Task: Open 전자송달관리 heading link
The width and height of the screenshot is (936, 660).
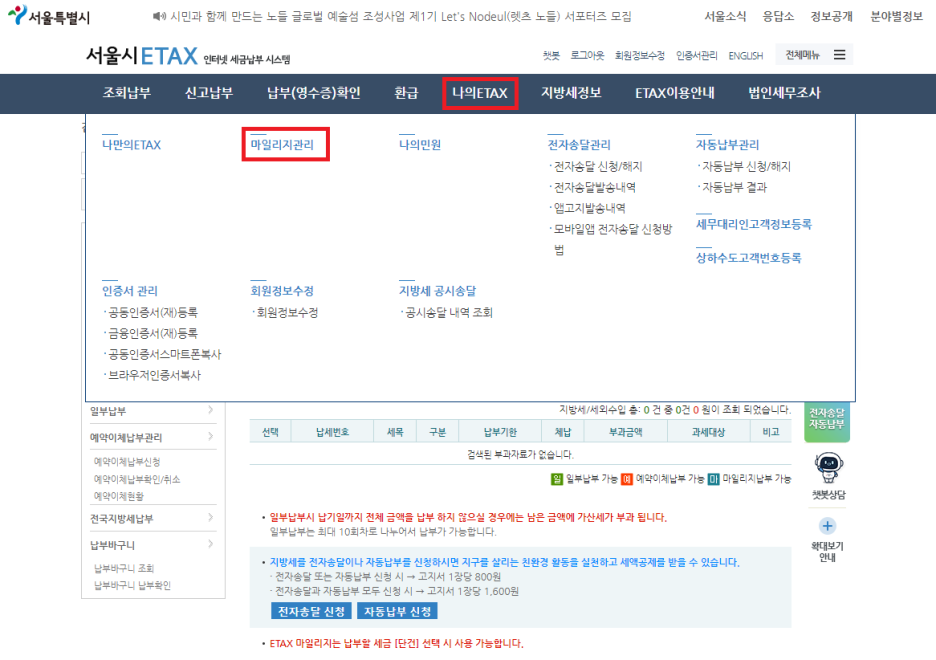Action: click(579, 145)
